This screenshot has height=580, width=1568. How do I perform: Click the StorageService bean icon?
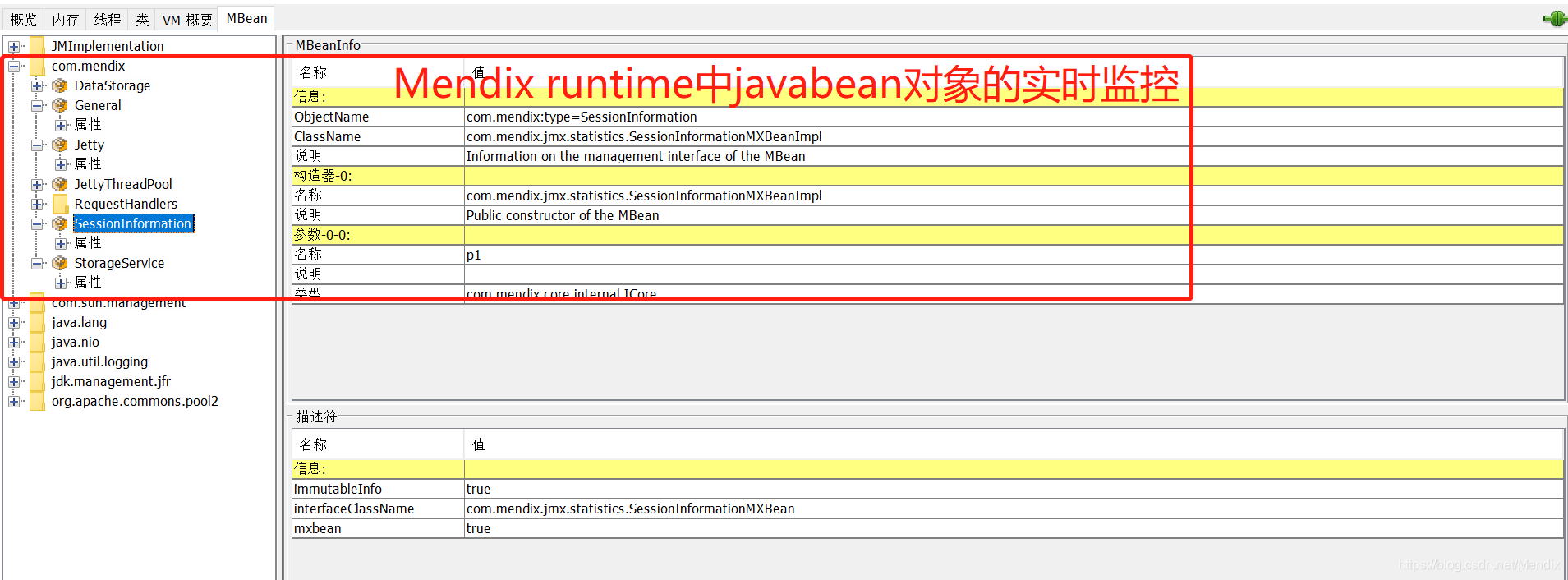tap(60, 263)
